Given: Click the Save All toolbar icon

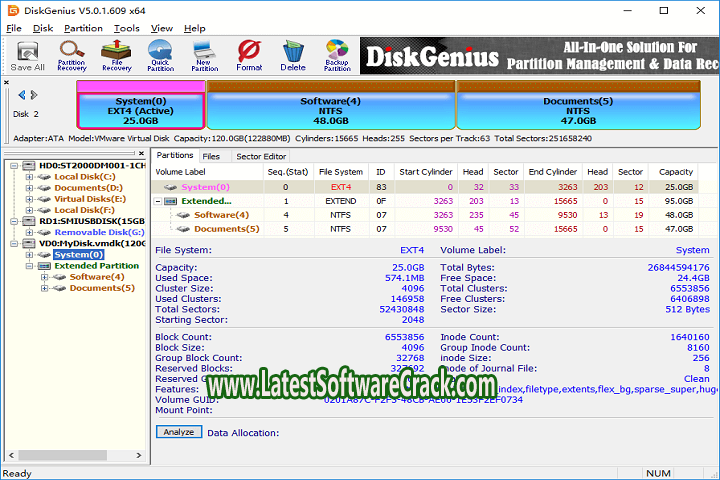Looking at the screenshot, I should click(27, 55).
